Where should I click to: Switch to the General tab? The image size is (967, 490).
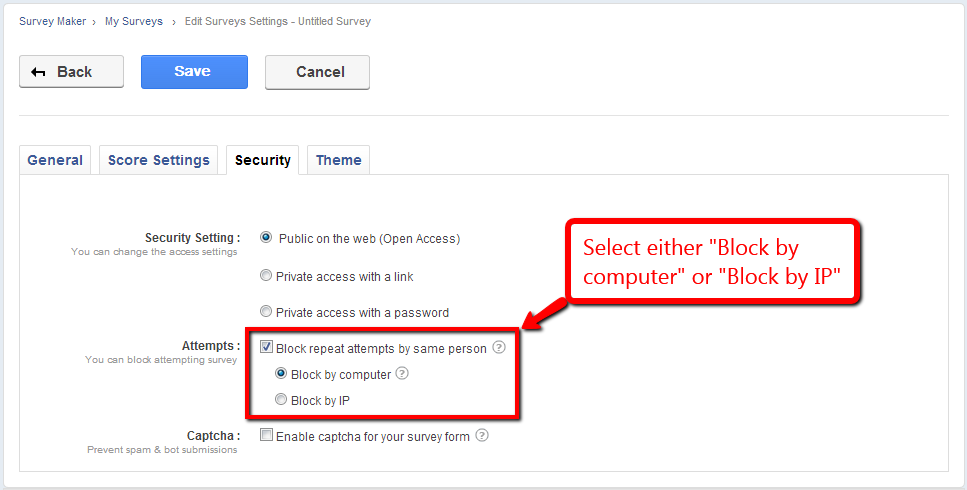point(55,160)
